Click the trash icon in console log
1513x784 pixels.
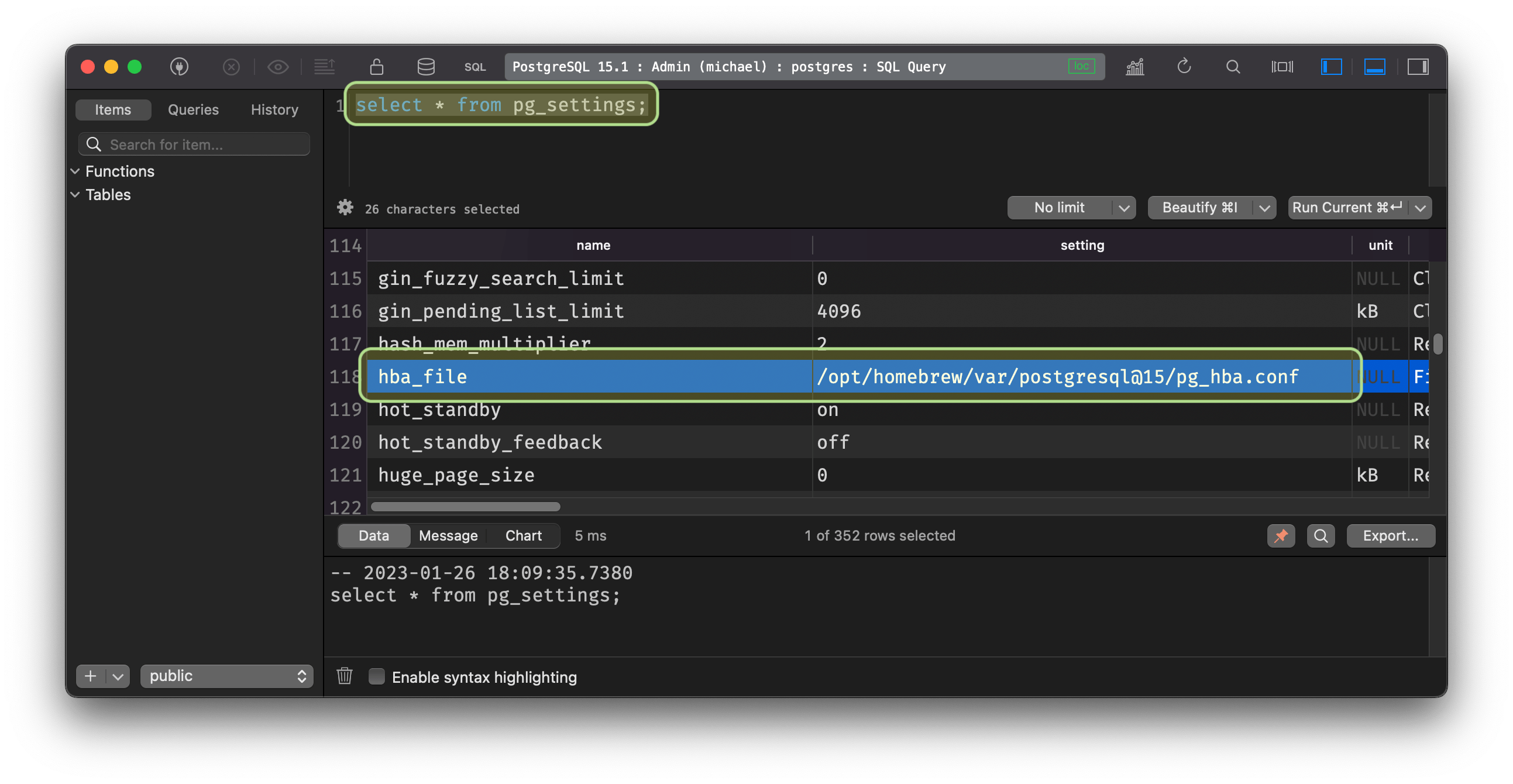[345, 676]
